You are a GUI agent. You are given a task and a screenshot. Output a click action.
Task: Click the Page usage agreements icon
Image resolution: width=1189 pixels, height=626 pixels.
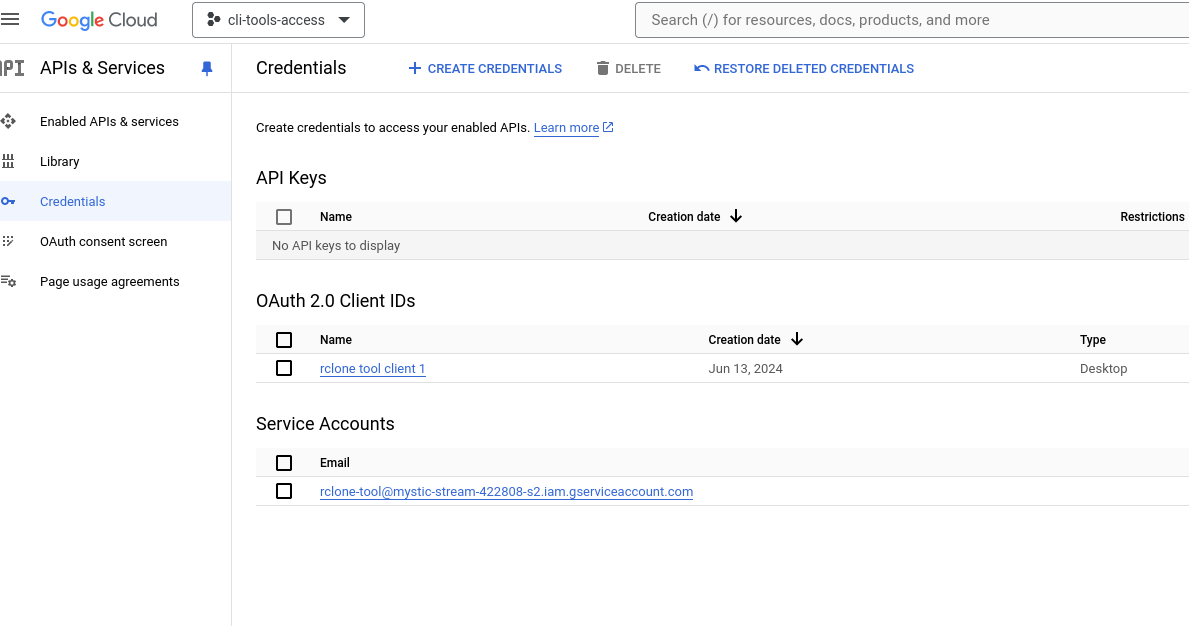pyautogui.click(x=9, y=281)
